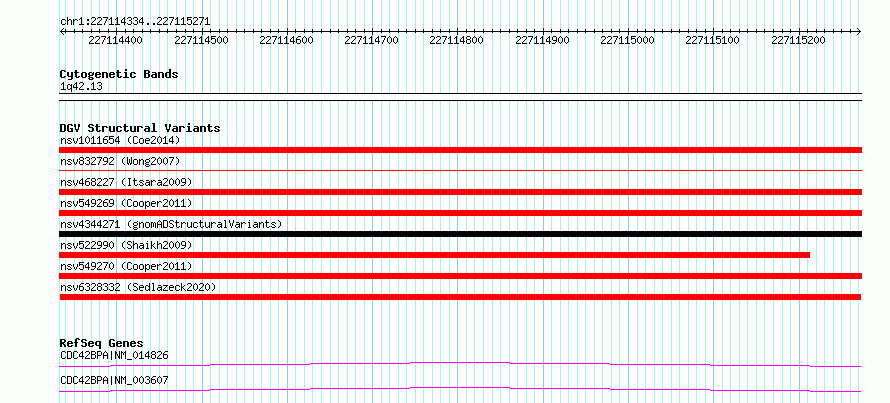
Task: Open variant nsv549269 (Cooper2011) label
Action: tap(126, 203)
